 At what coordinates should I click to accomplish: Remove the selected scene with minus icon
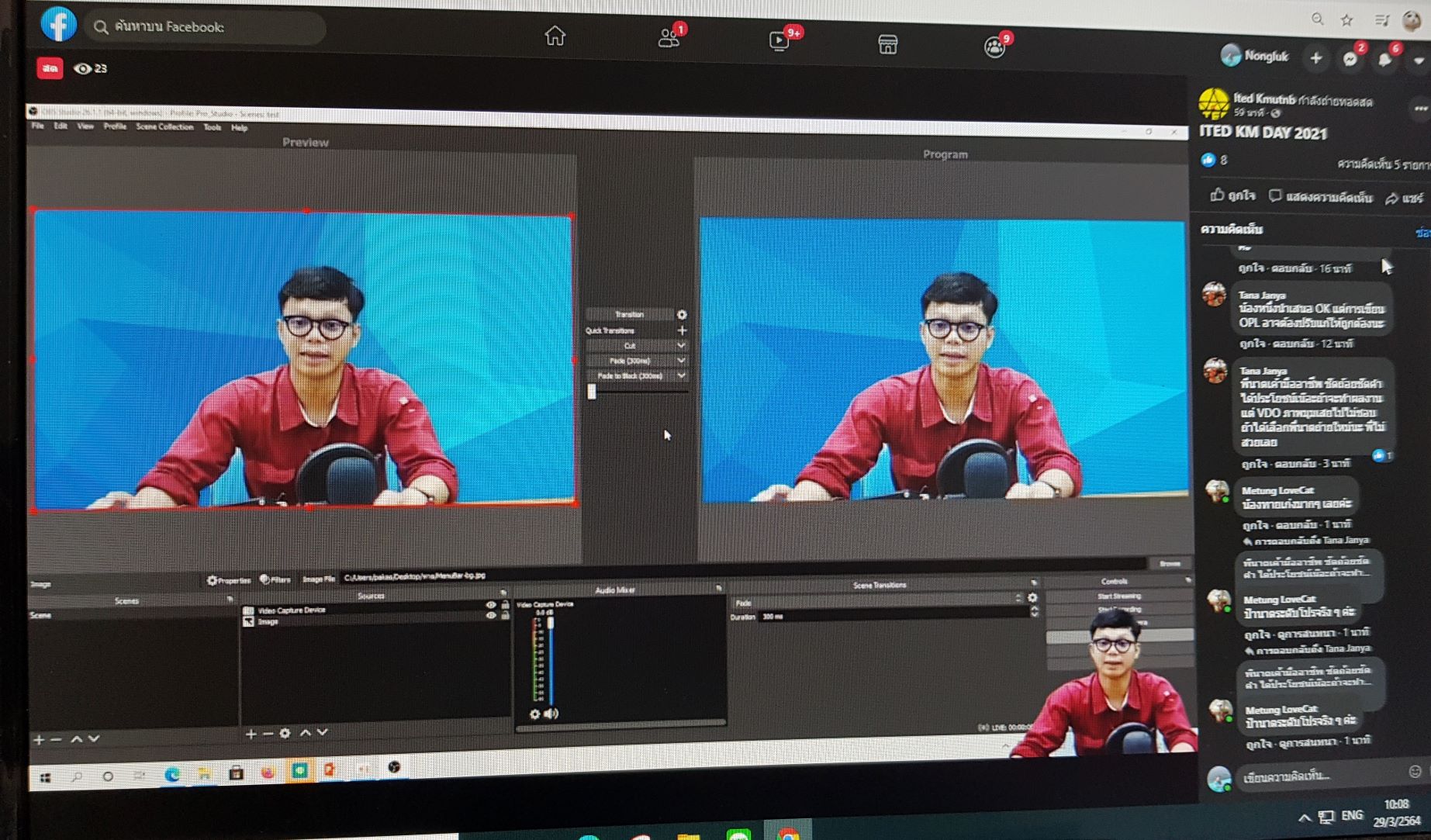point(56,740)
